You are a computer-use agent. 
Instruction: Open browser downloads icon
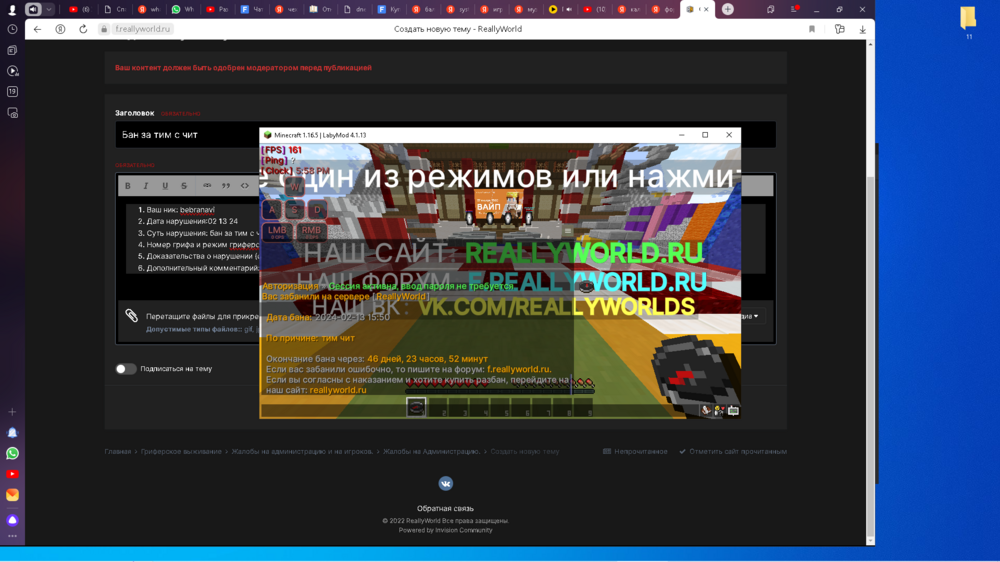(862, 29)
